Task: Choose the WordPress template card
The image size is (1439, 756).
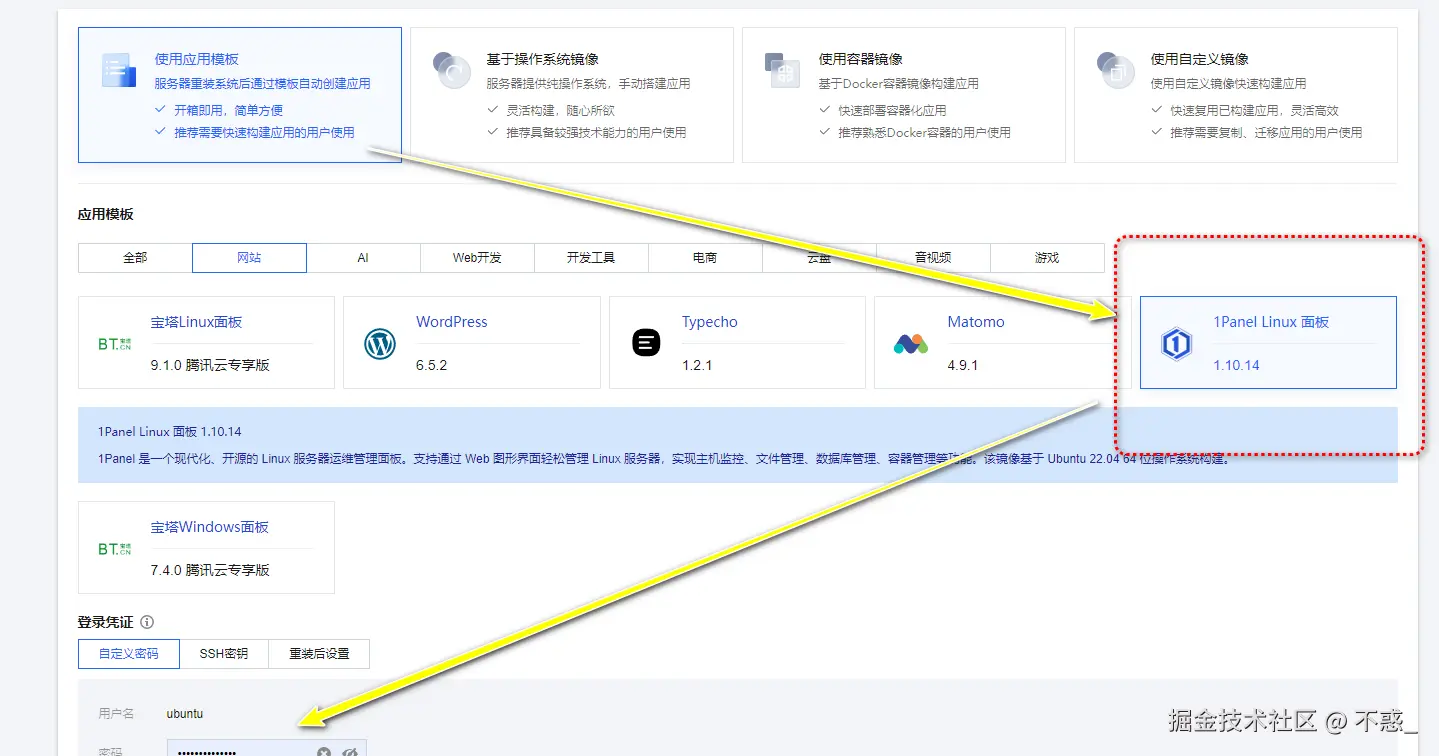Action: [x=472, y=342]
